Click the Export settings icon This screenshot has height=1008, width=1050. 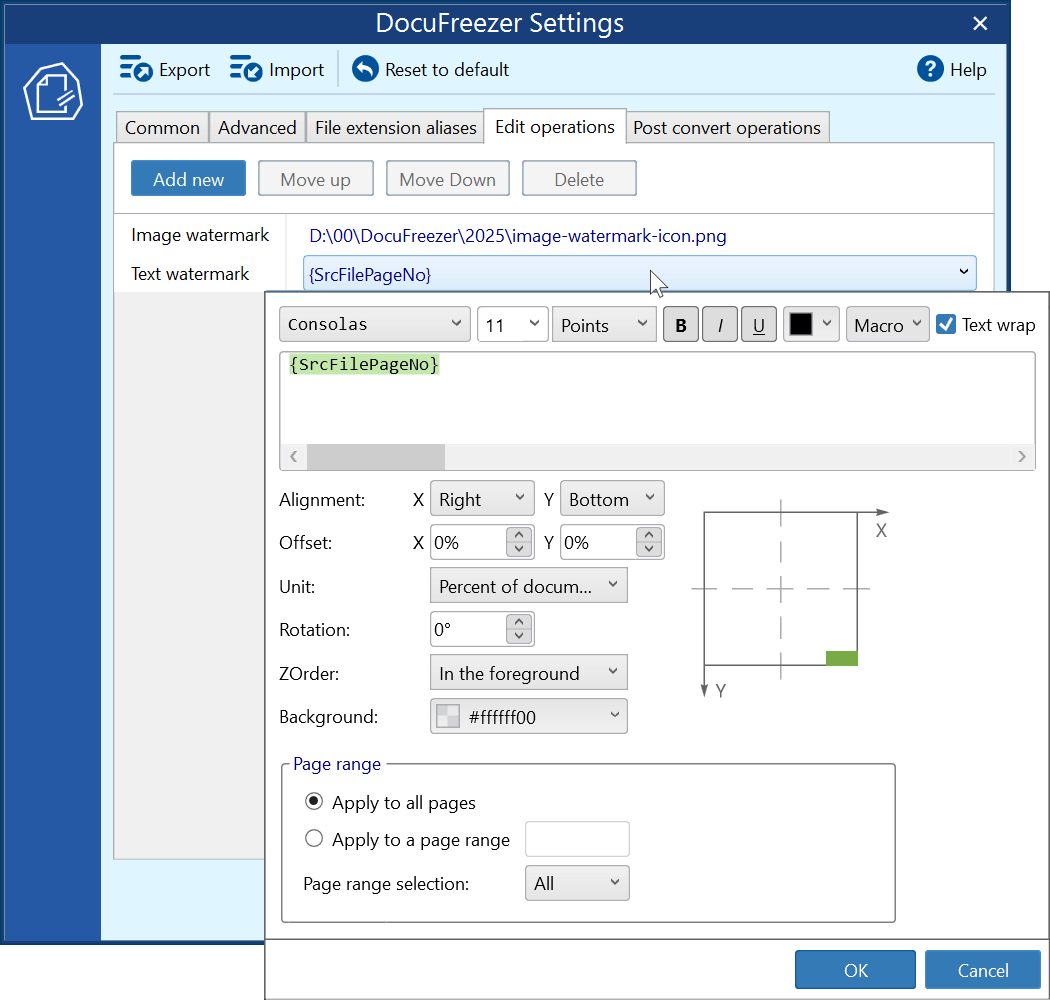click(135, 69)
